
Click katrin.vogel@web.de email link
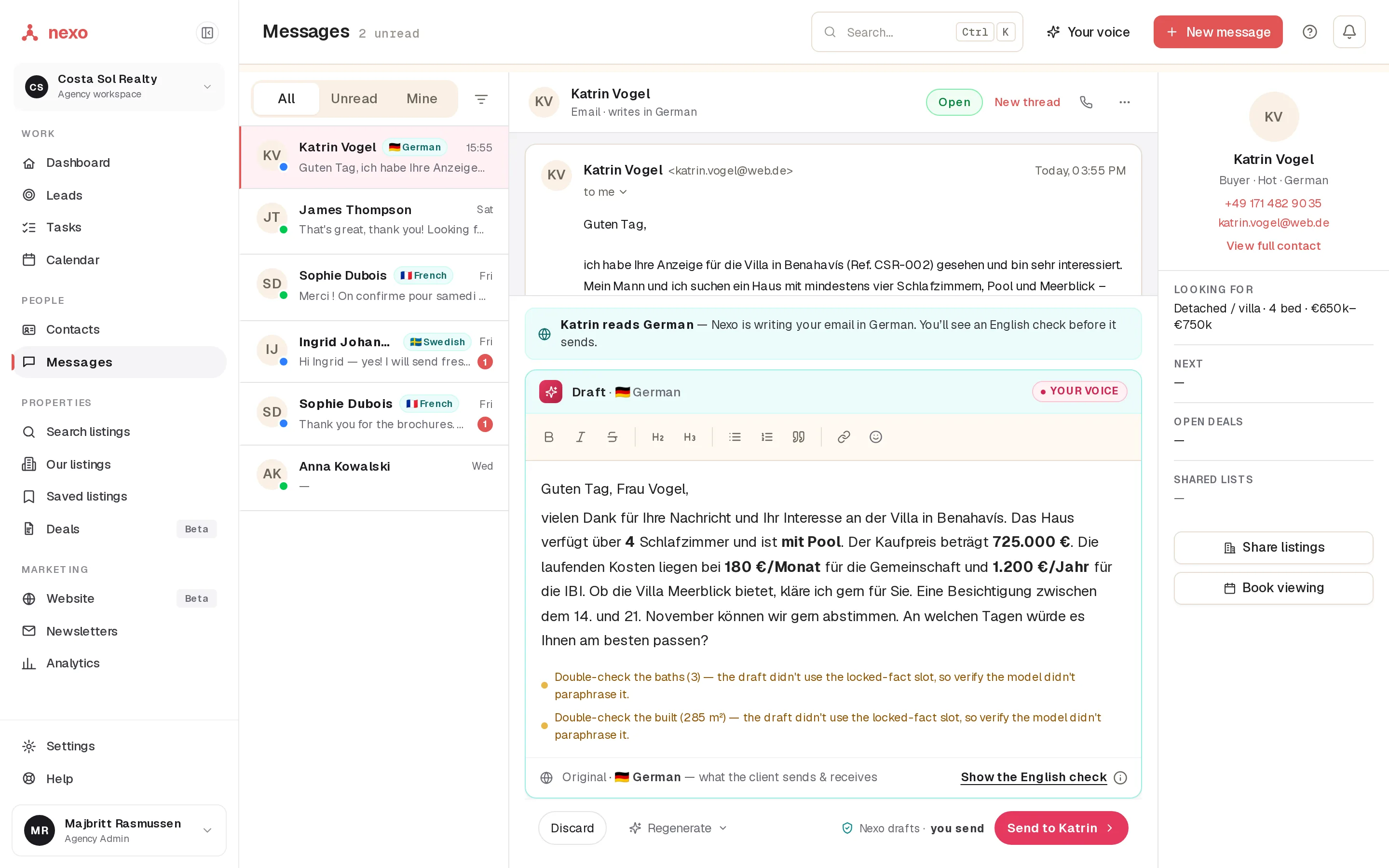[1273, 223]
